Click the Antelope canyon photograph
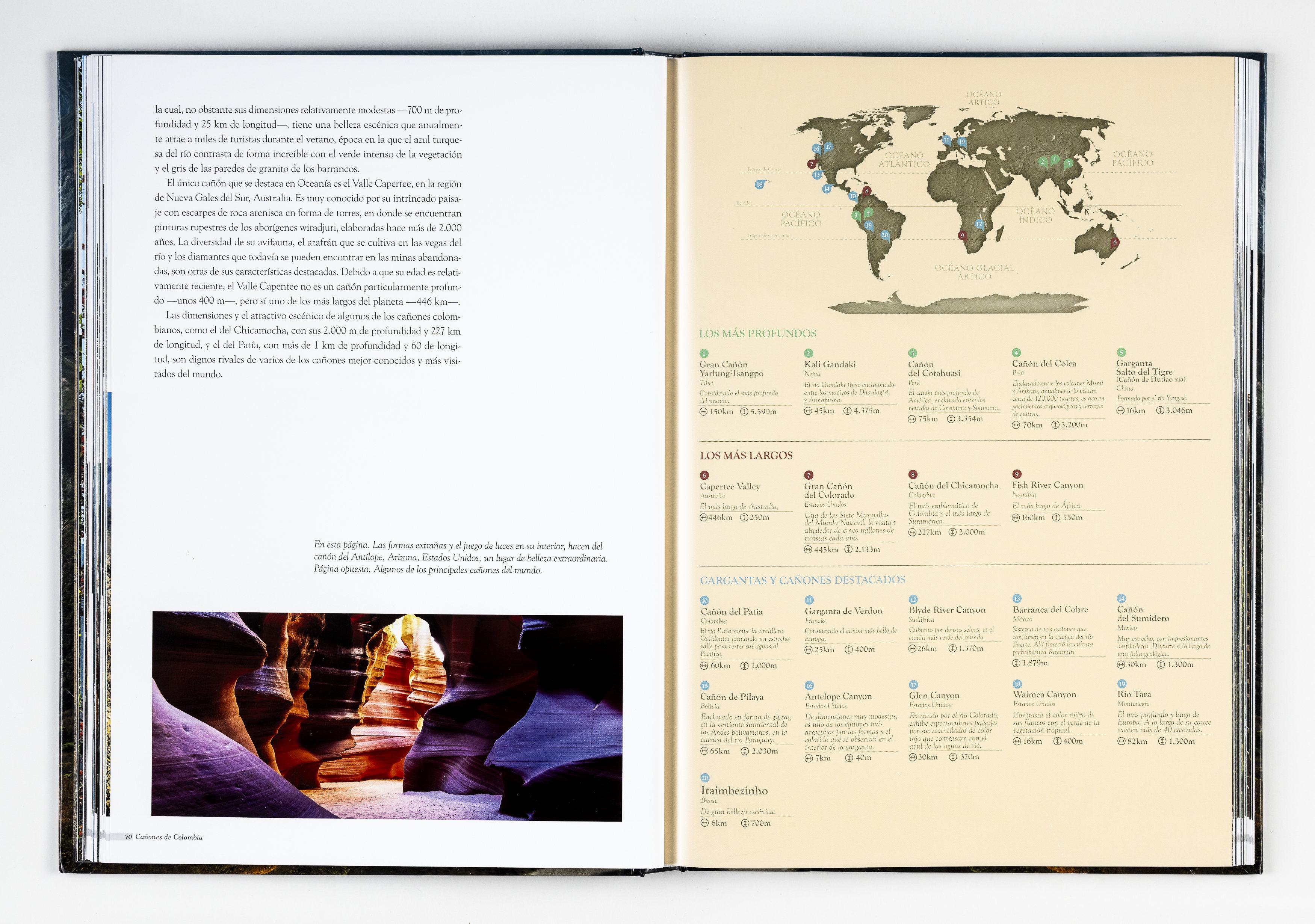1315x924 pixels. click(x=387, y=716)
